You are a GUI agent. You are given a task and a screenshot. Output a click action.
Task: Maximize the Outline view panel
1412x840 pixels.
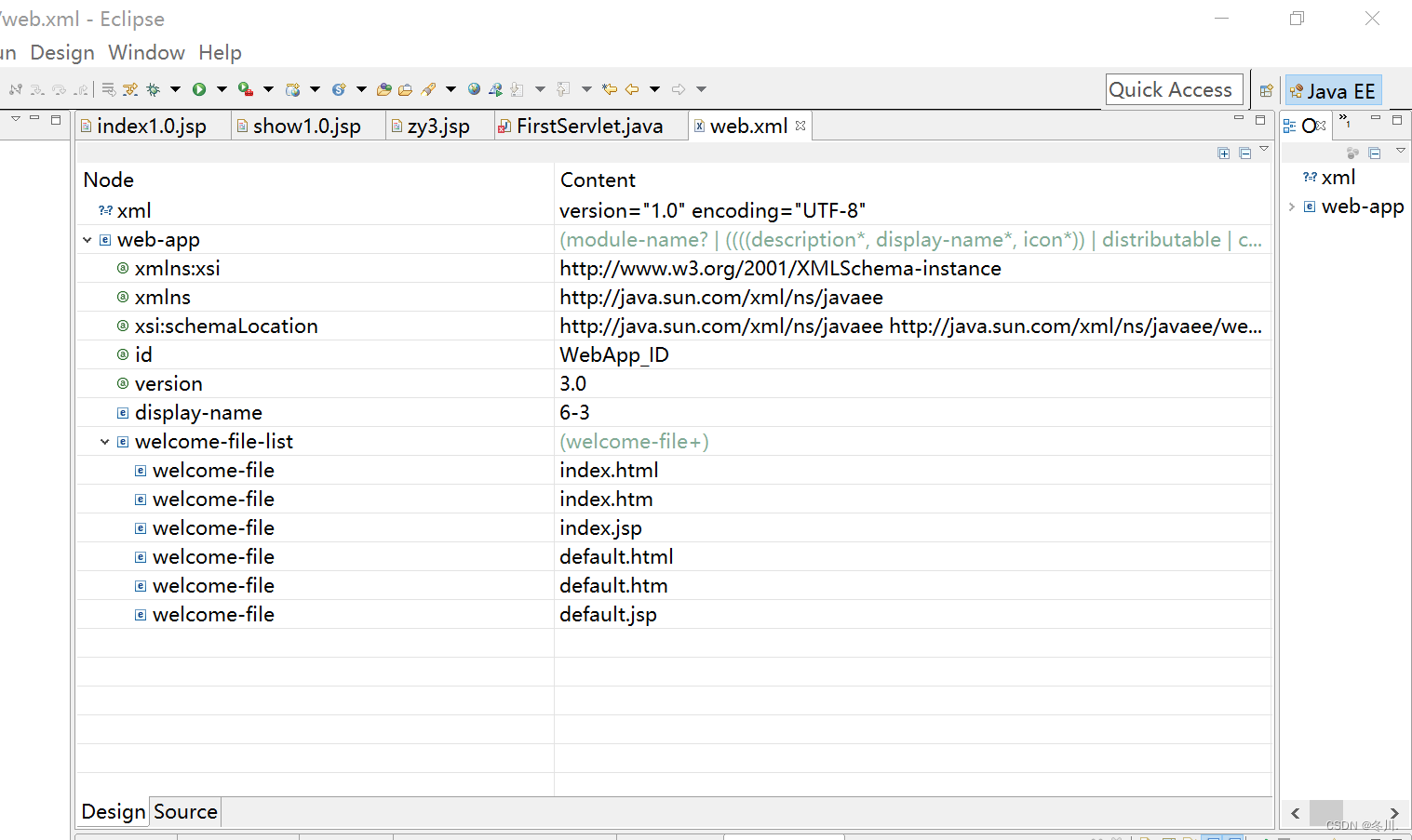pos(1397,120)
